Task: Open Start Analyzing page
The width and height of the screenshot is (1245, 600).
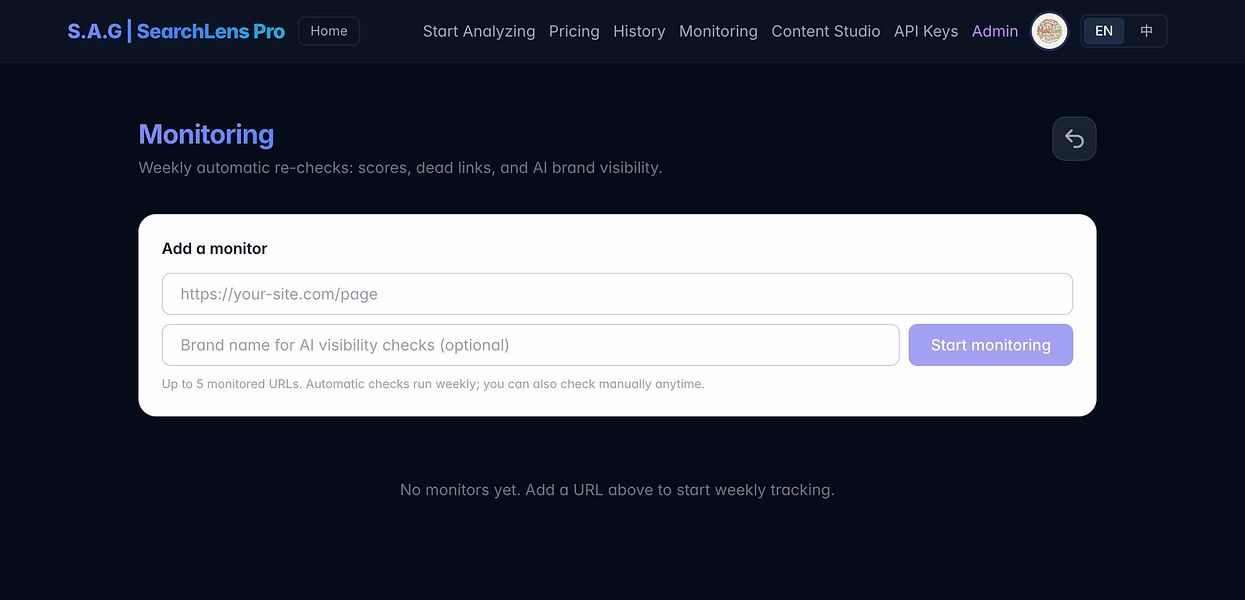Action: click(479, 31)
